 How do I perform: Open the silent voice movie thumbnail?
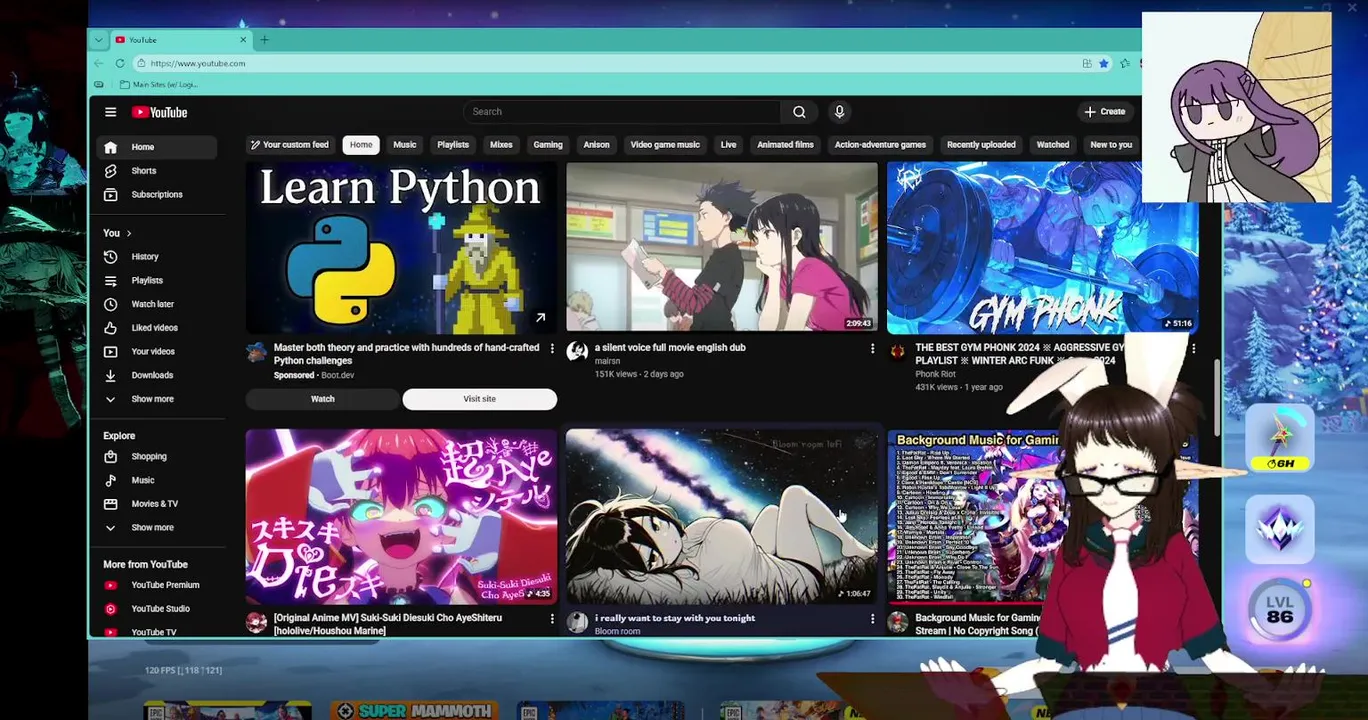(722, 248)
